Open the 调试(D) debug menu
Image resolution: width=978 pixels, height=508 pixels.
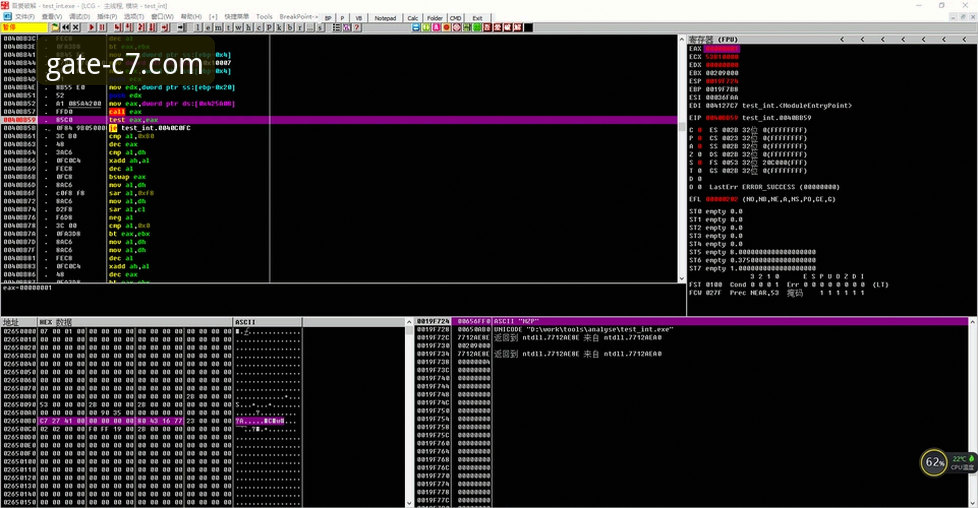pos(79,17)
